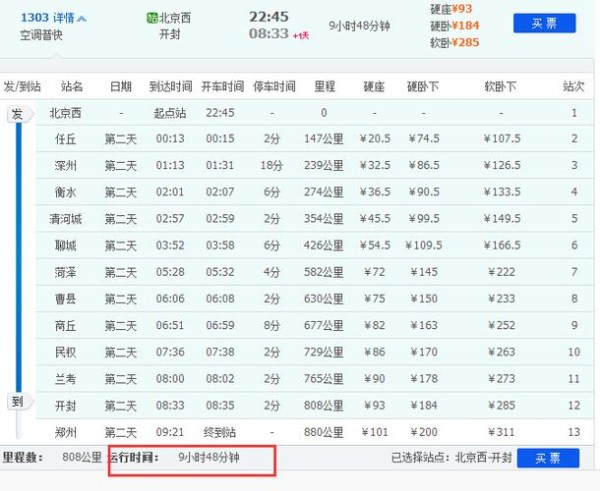Click the 清河城 station row name

click(65, 219)
